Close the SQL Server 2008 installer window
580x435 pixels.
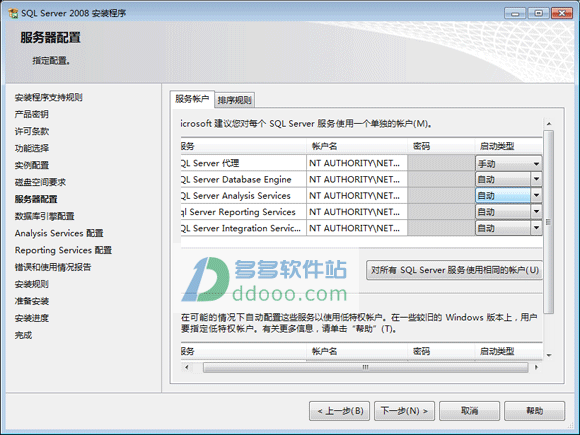tap(562, 13)
